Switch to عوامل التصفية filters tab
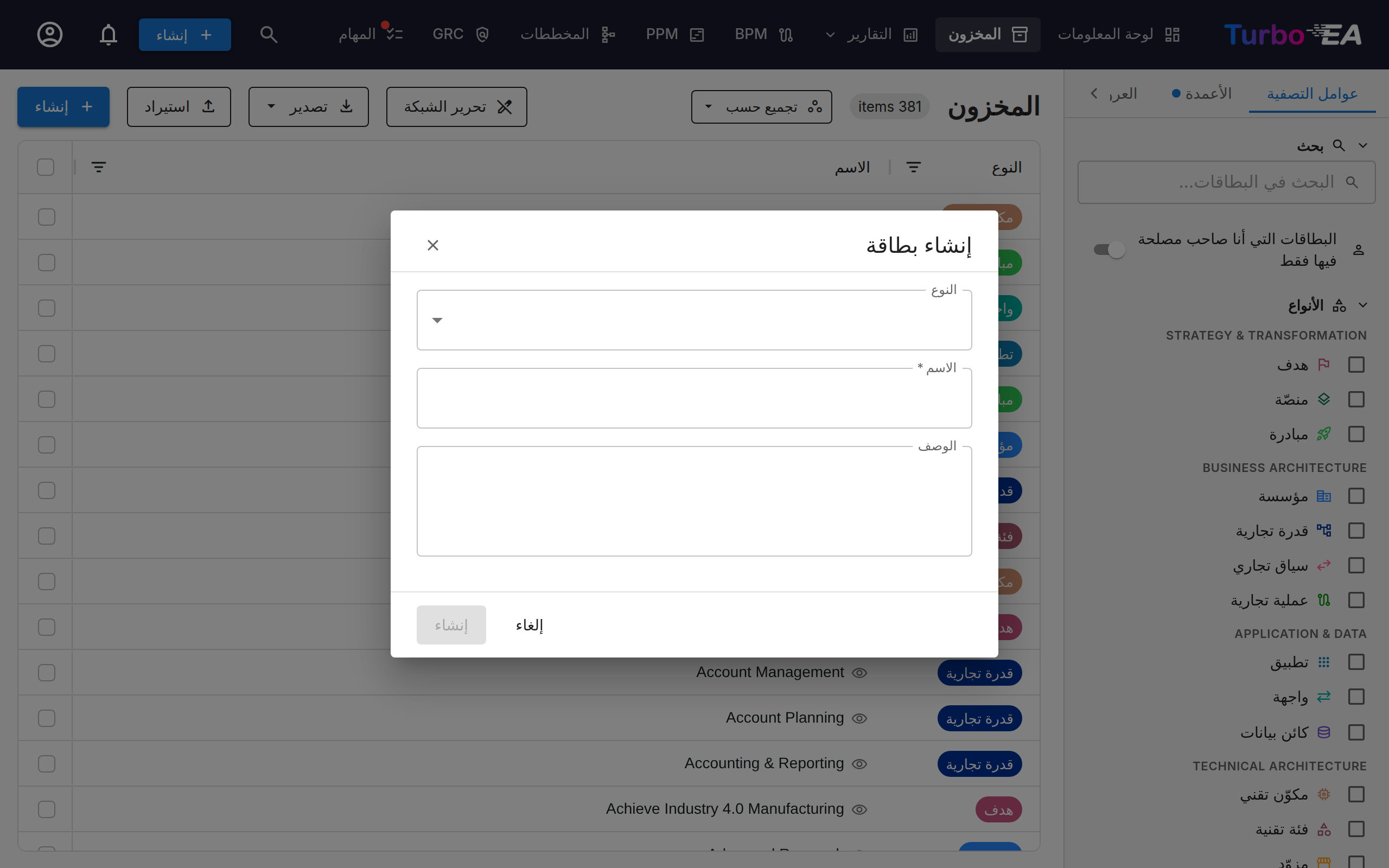 (1312, 93)
